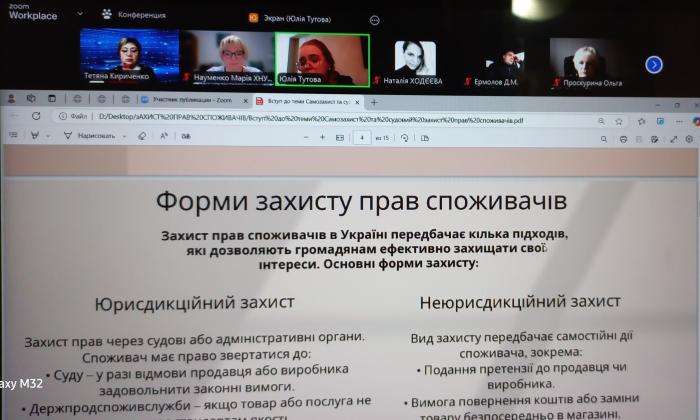700x420 pixels.
Task: Click the browser refresh button
Action: pos(36,118)
